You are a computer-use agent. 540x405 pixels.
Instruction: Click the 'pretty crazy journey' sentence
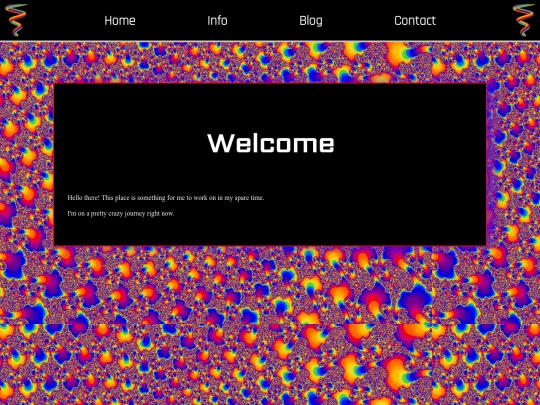(121, 214)
